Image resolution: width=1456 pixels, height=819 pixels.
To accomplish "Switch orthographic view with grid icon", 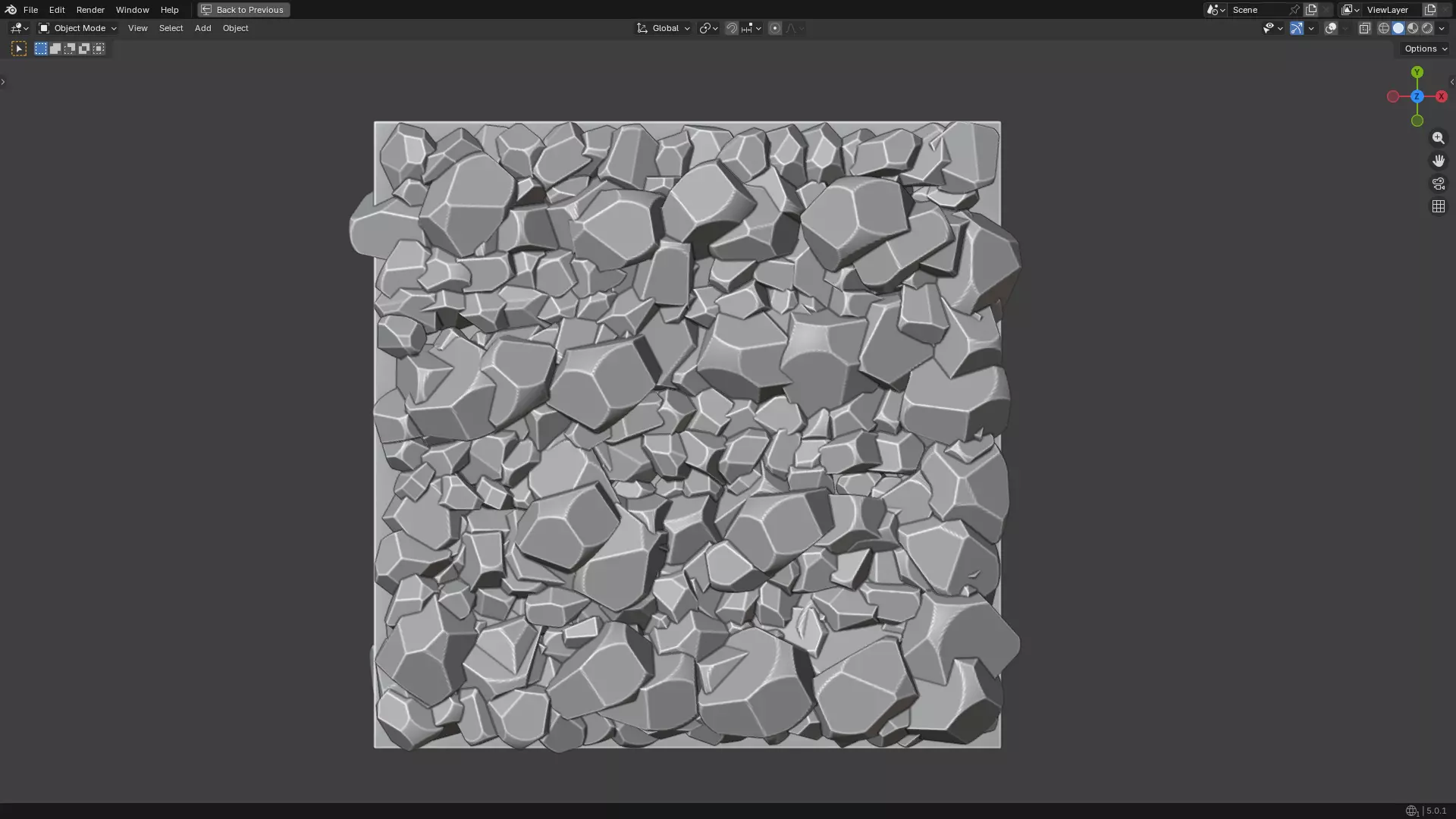I will (x=1438, y=206).
